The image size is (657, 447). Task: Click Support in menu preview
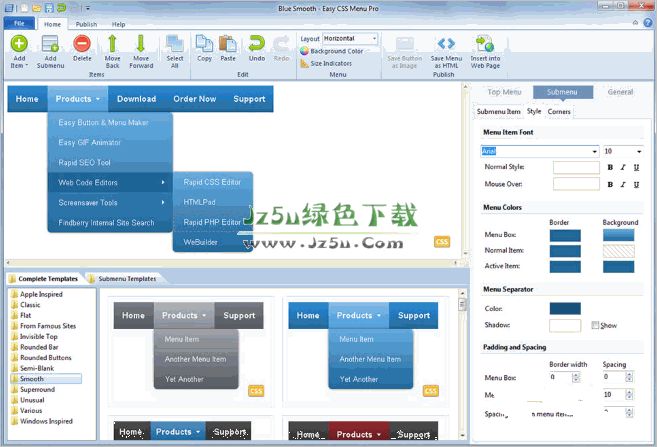coord(249,99)
